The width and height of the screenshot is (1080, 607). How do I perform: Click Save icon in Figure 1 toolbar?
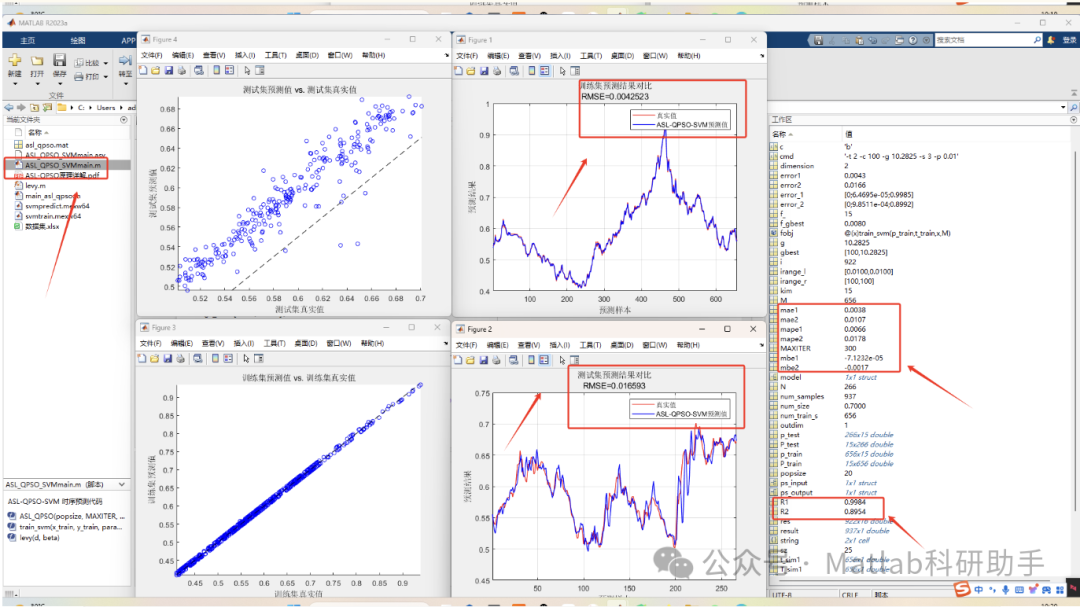pyautogui.click(x=484, y=71)
